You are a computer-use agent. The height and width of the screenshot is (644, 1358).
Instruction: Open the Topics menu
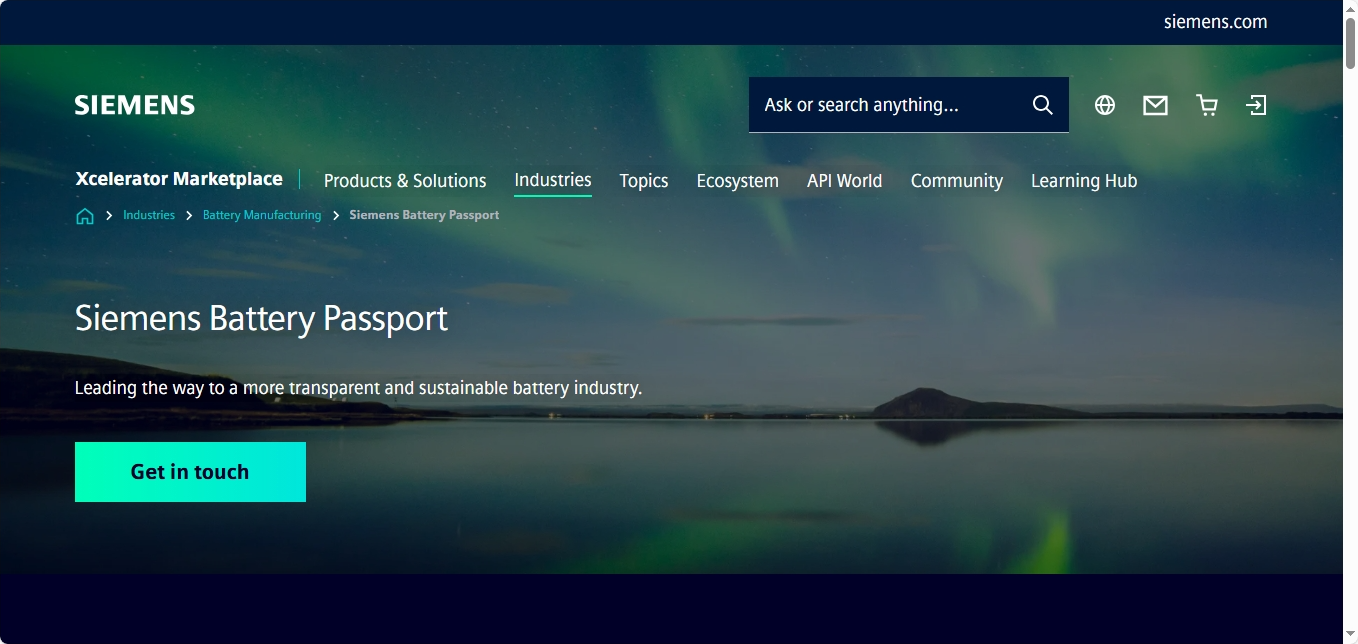tap(643, 181)
